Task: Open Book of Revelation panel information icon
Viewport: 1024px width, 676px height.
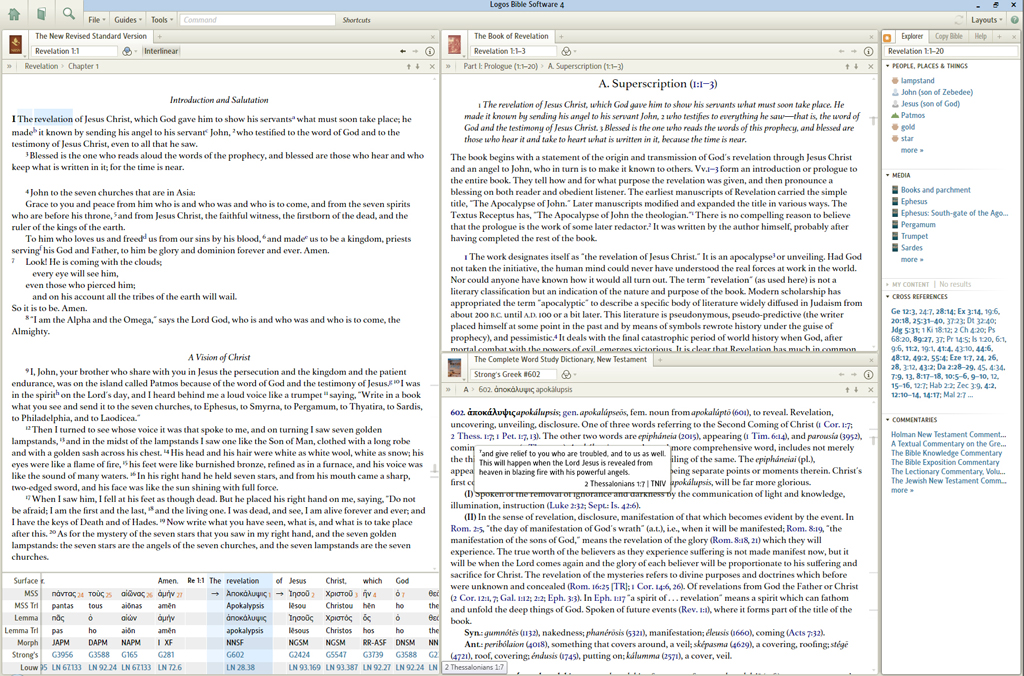Action: pyautogui.click(x=869, y=51)
